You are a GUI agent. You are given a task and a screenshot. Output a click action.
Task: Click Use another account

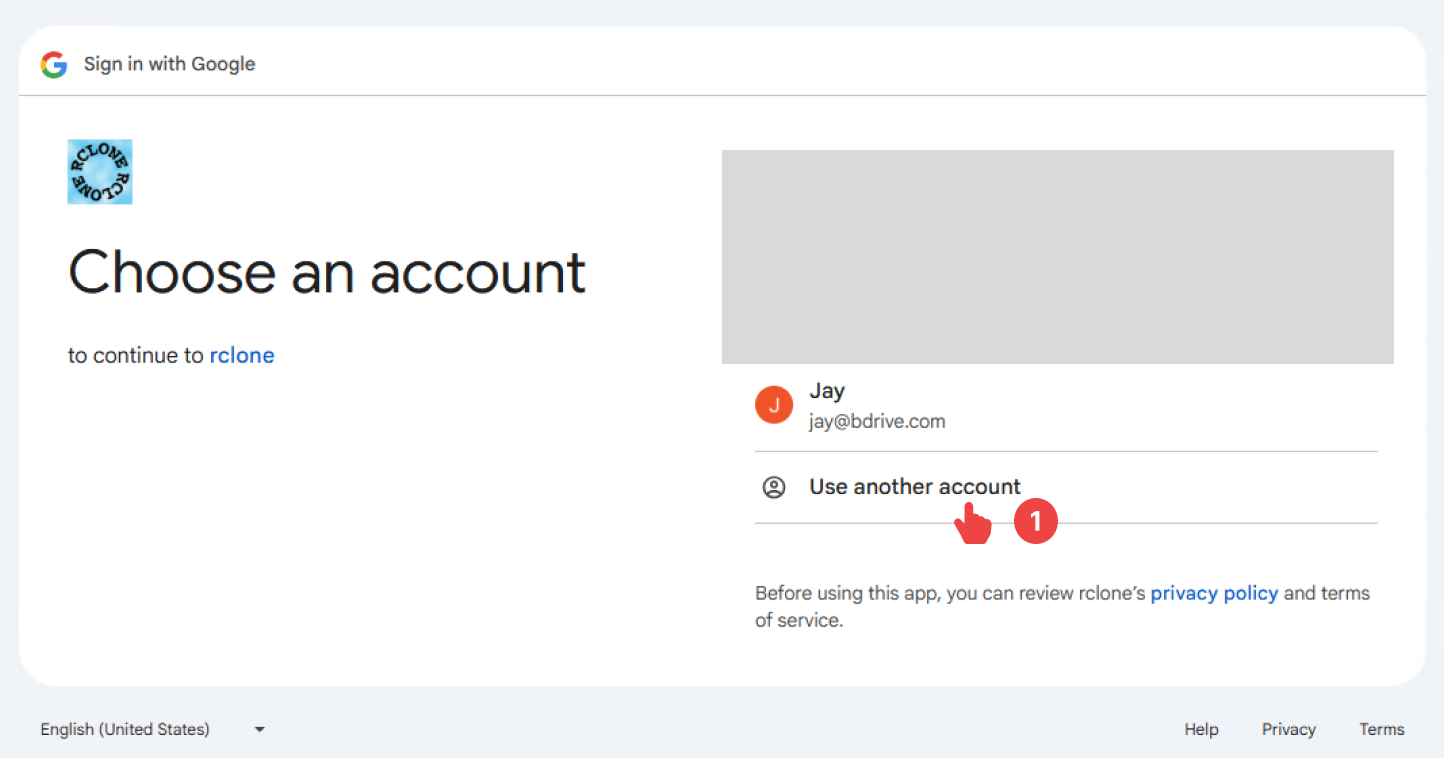click(914, 487)
